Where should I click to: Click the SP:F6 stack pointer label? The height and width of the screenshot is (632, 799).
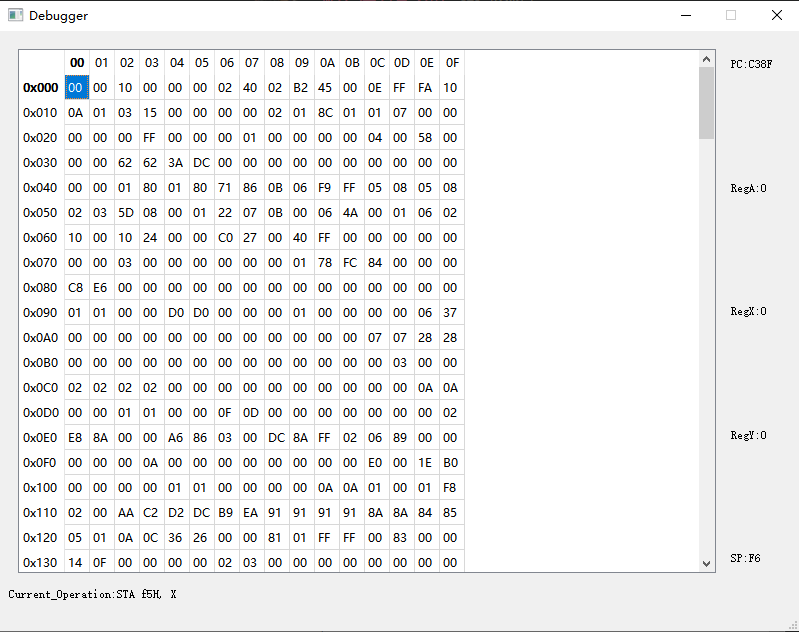(x=745, y=558)
